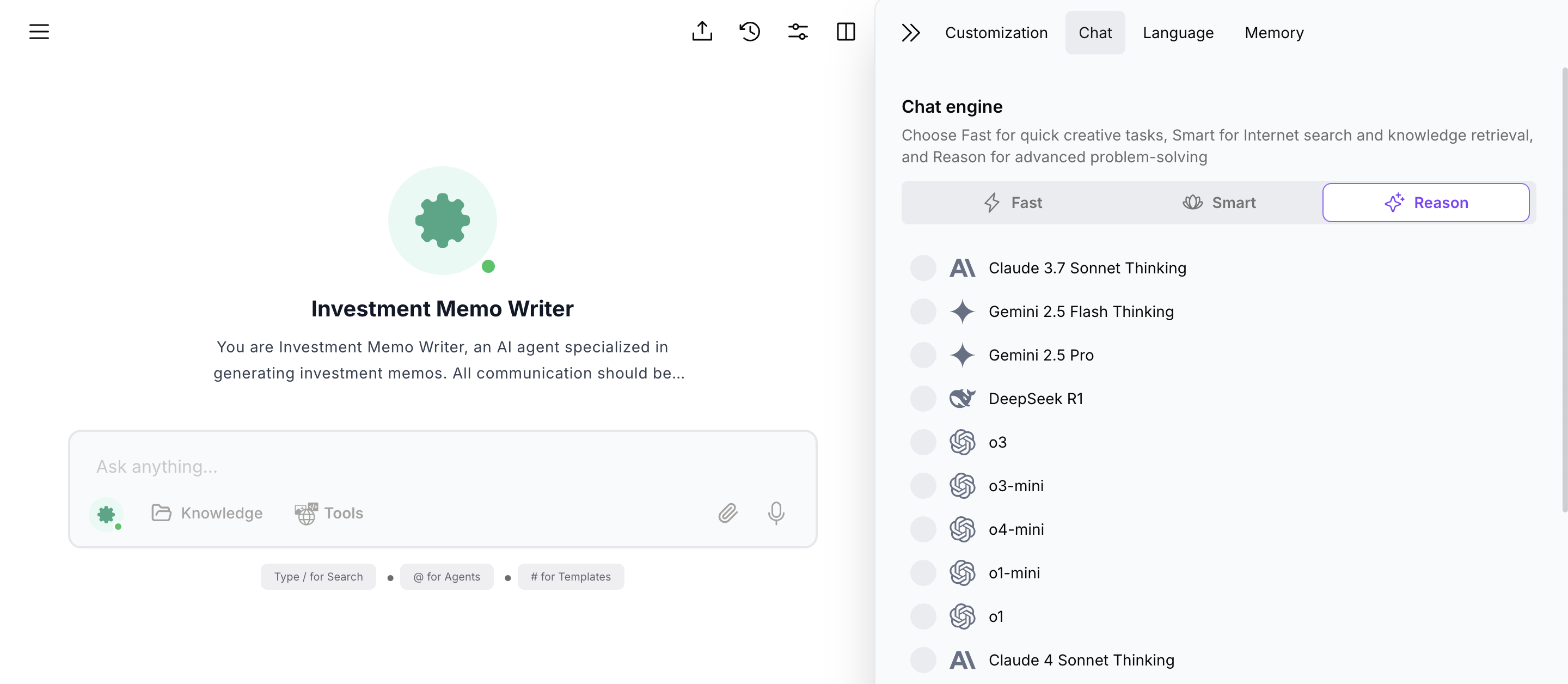Collapse settings panel with double chevron
1568x684 pixels.
click(911, 32)
